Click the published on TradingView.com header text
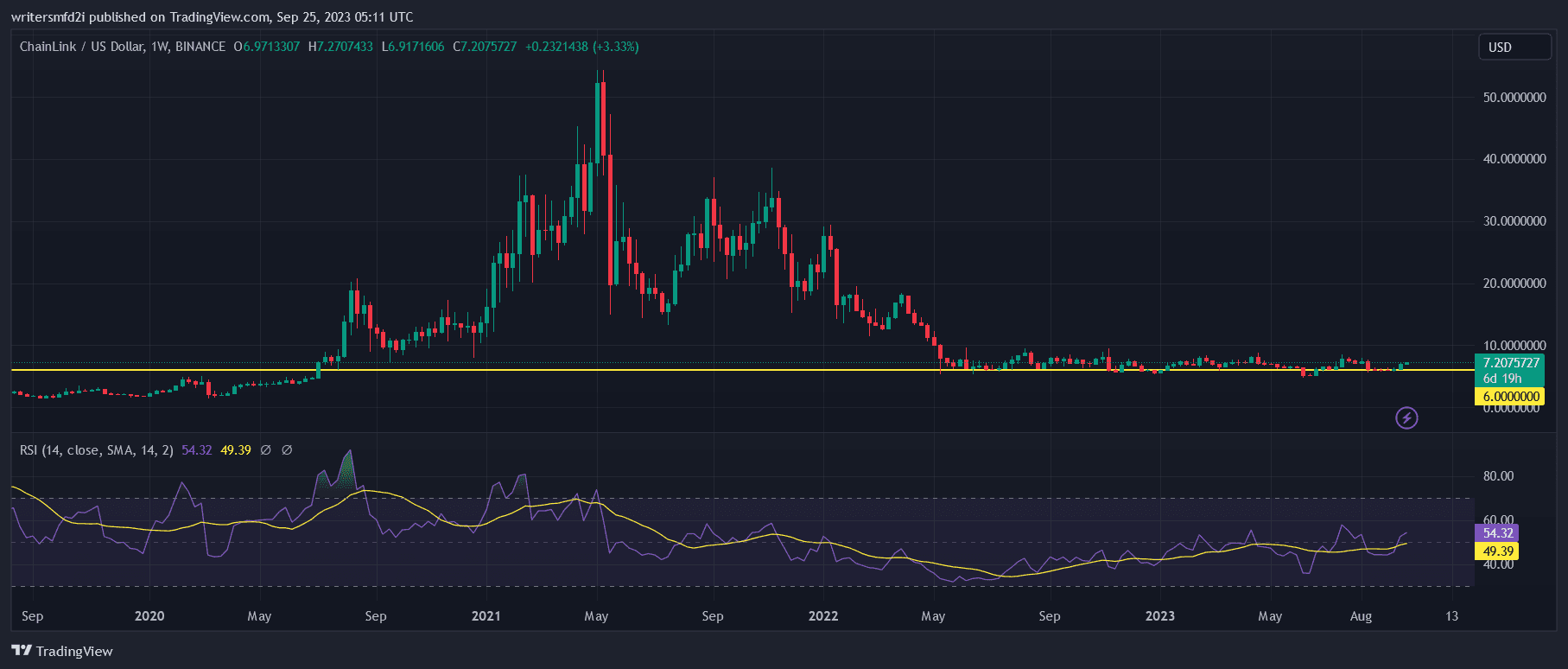The image size is (1568, 669). [212, 17]
